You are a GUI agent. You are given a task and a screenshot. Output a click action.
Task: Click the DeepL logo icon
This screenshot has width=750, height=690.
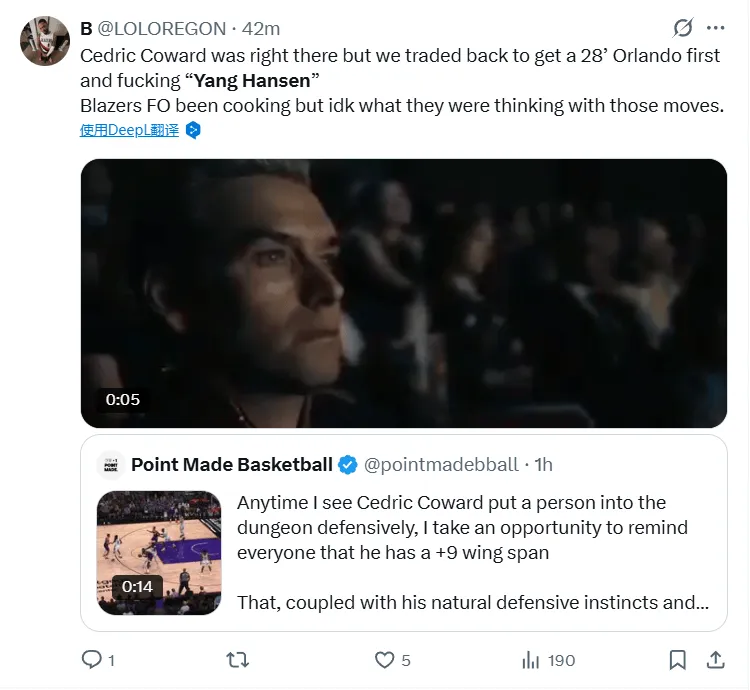[x=193, y=130]
